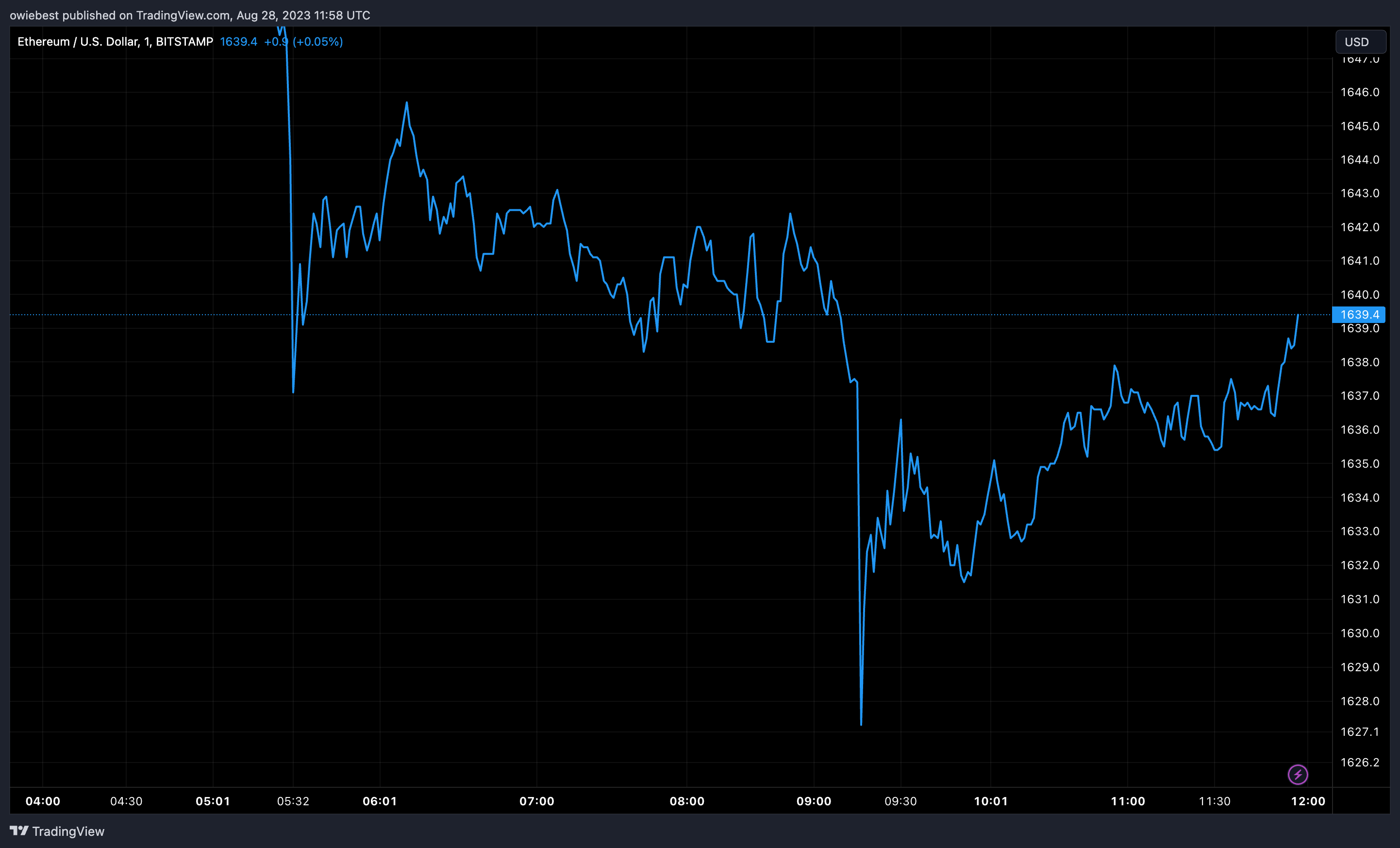
Task: Click the 05:01 time axis label
Action: [213, 801]
